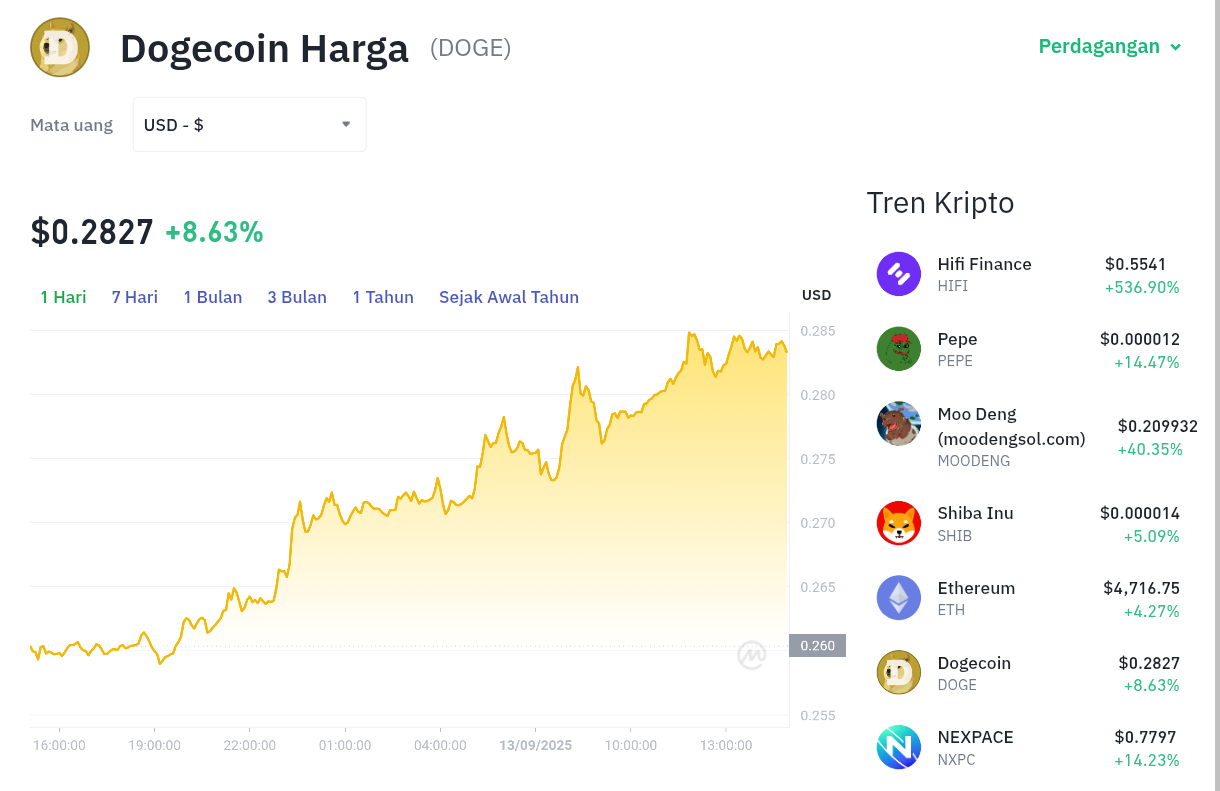Open the Moo Deng hippo icon

[x=899, y=424]
